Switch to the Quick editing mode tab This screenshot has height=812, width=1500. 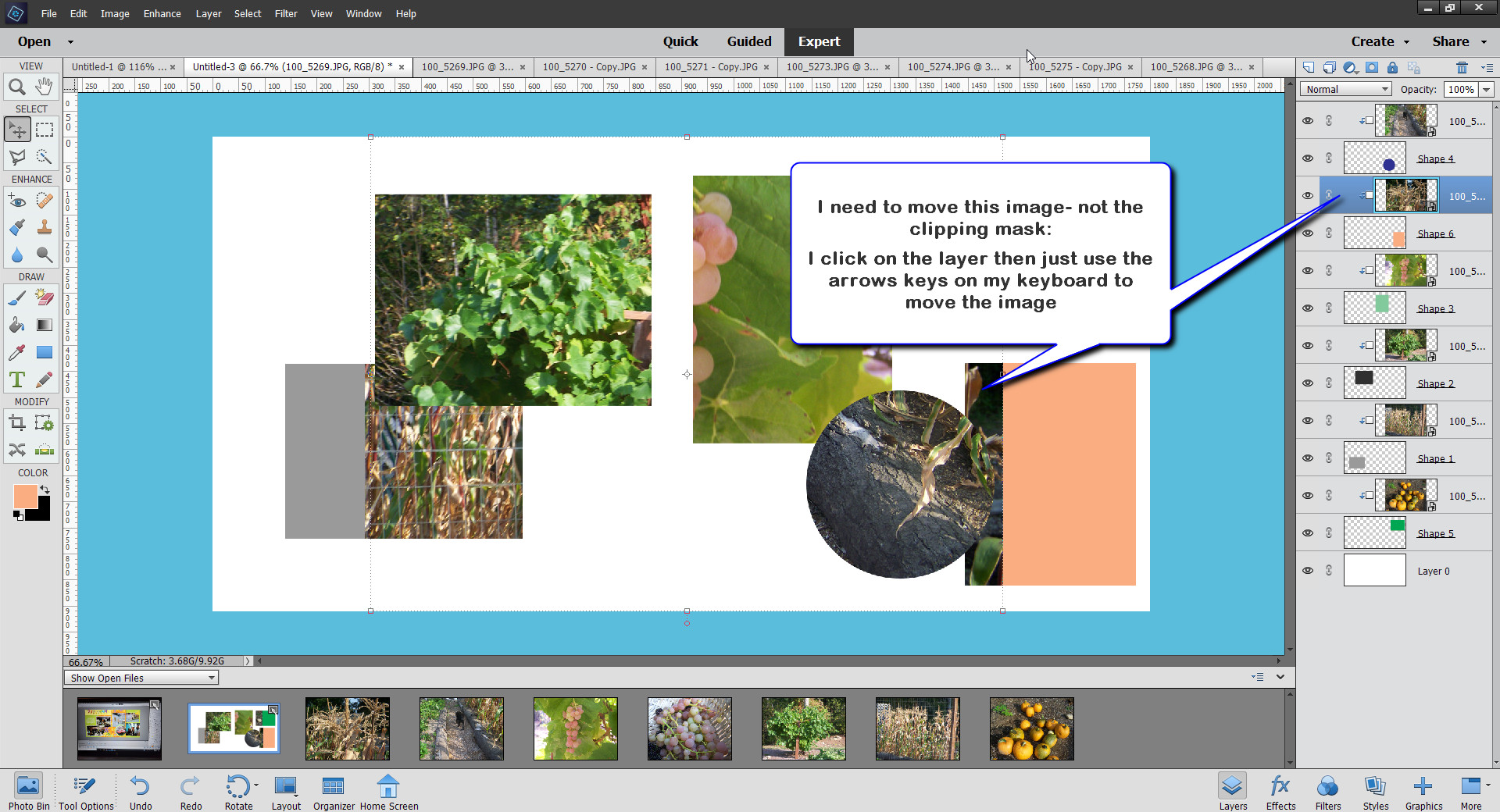coord(680,41)
